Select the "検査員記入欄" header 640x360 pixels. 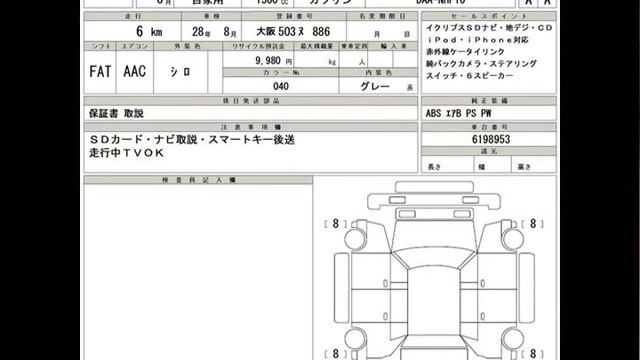point(198,180)
